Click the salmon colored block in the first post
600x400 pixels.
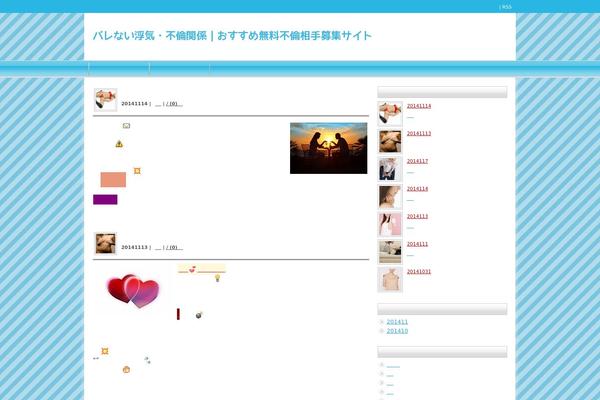pyautogui.click(x=113, y=180)
